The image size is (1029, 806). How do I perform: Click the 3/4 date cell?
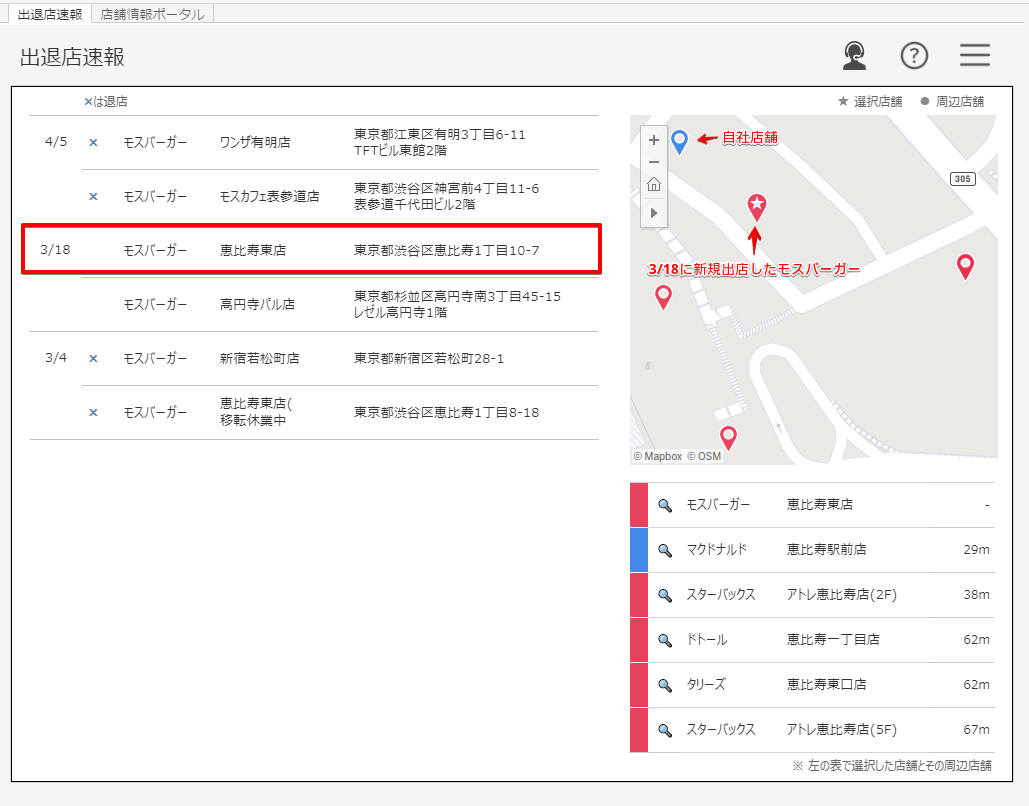(x=56, y=358)
